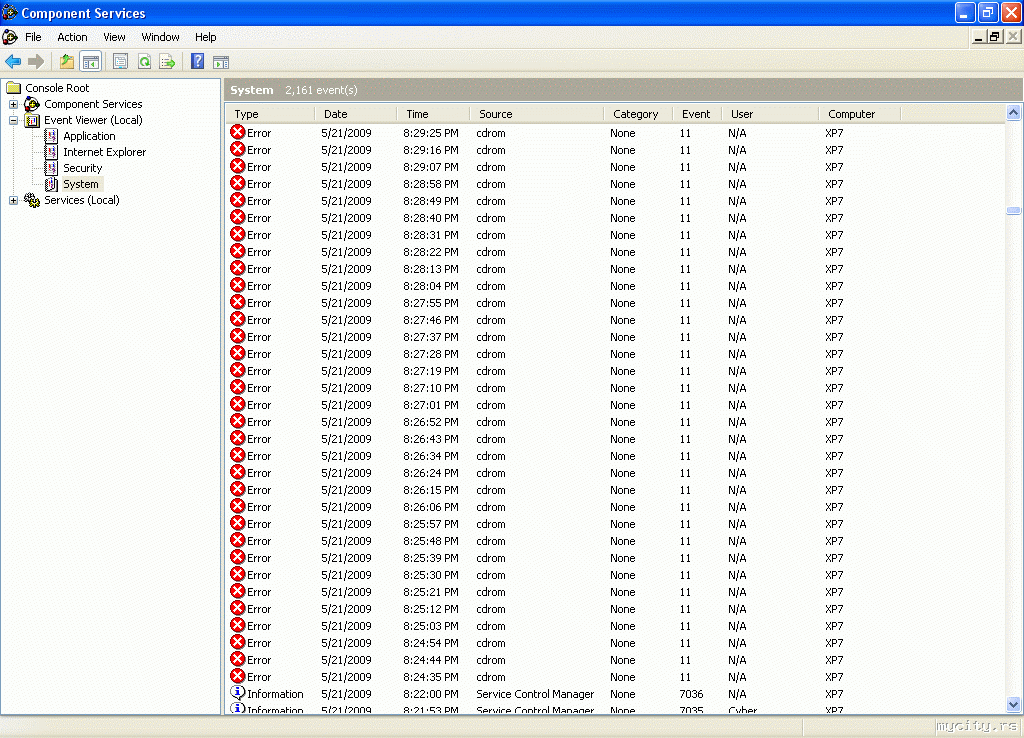This screenshot has height=738, width=1024.
Task: Expand the Component Services node
Action: point(13,104)
